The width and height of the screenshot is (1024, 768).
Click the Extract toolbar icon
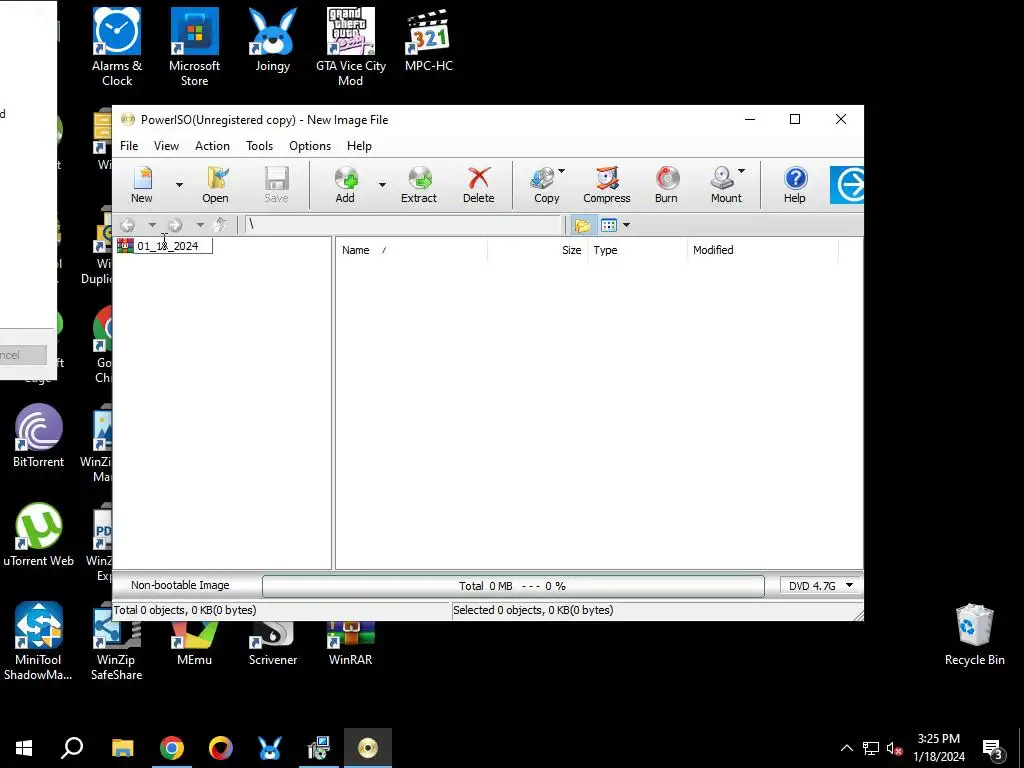pyautogui.click(x=419, y=185)
